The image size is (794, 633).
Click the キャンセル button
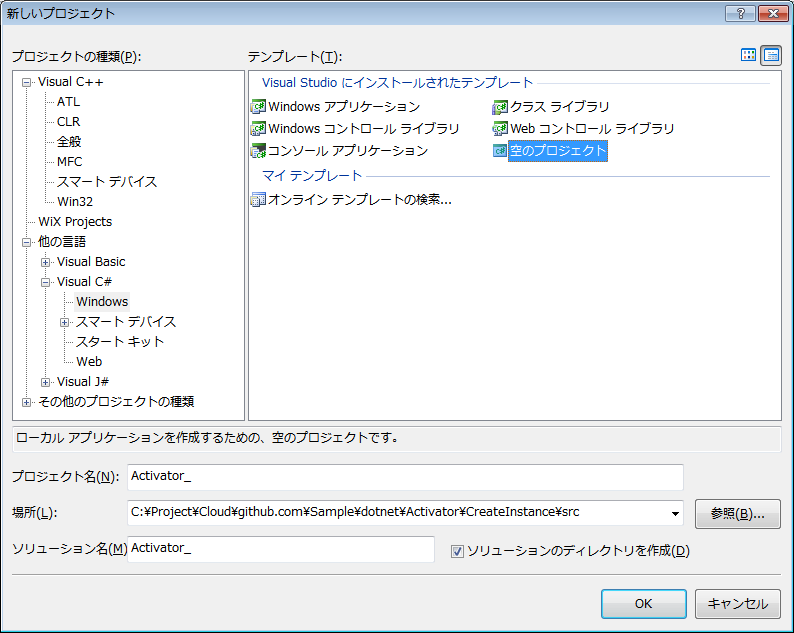coord(738,604)
